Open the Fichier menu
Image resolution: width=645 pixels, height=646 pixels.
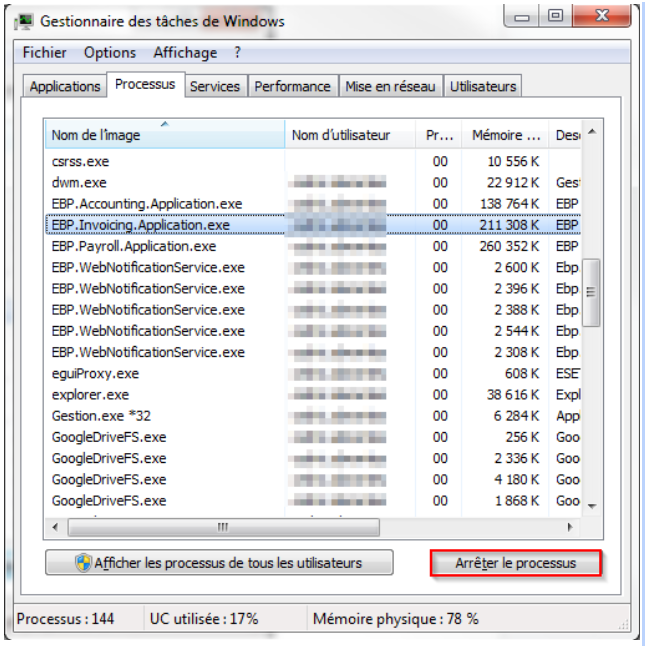[44, 52]
